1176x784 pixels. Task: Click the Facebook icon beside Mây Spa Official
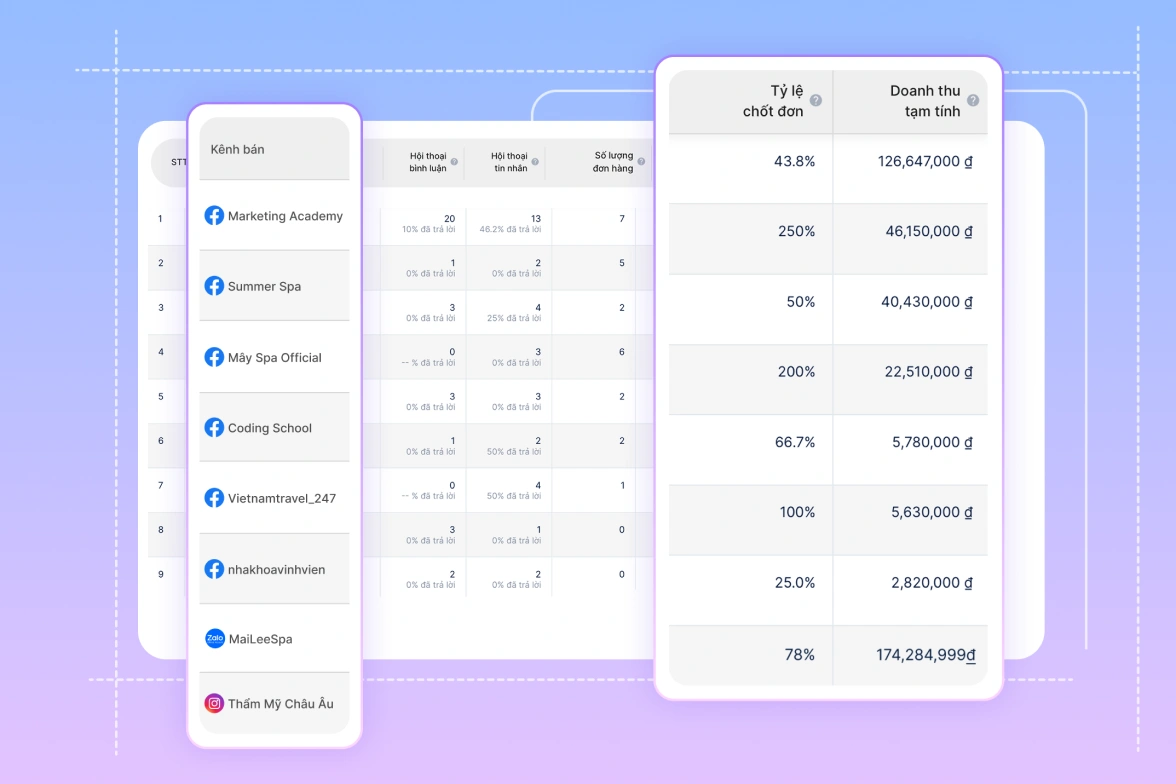(214, 357)
